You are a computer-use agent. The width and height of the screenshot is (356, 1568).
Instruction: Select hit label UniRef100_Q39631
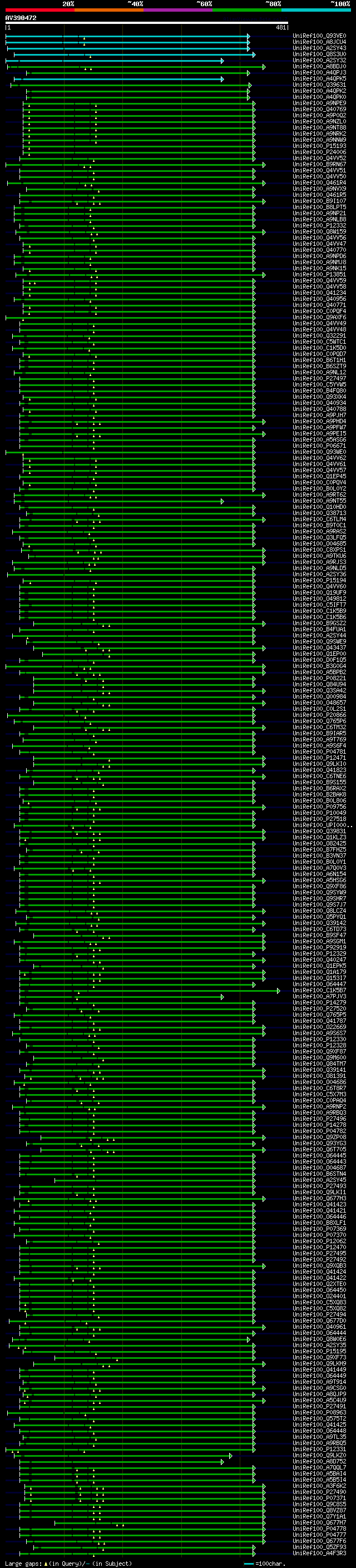(319, 85)
